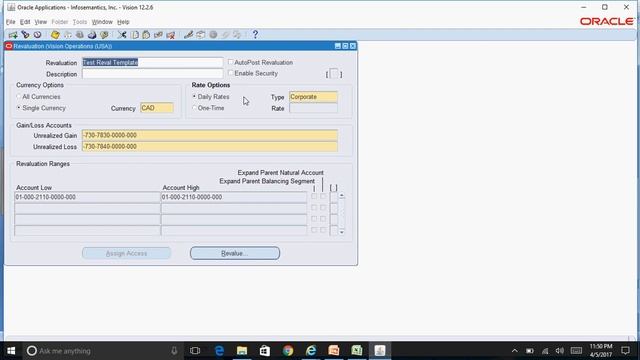Screen dimensions: 640x360
Task: Open the Window menu
Action: coord(102,22)
